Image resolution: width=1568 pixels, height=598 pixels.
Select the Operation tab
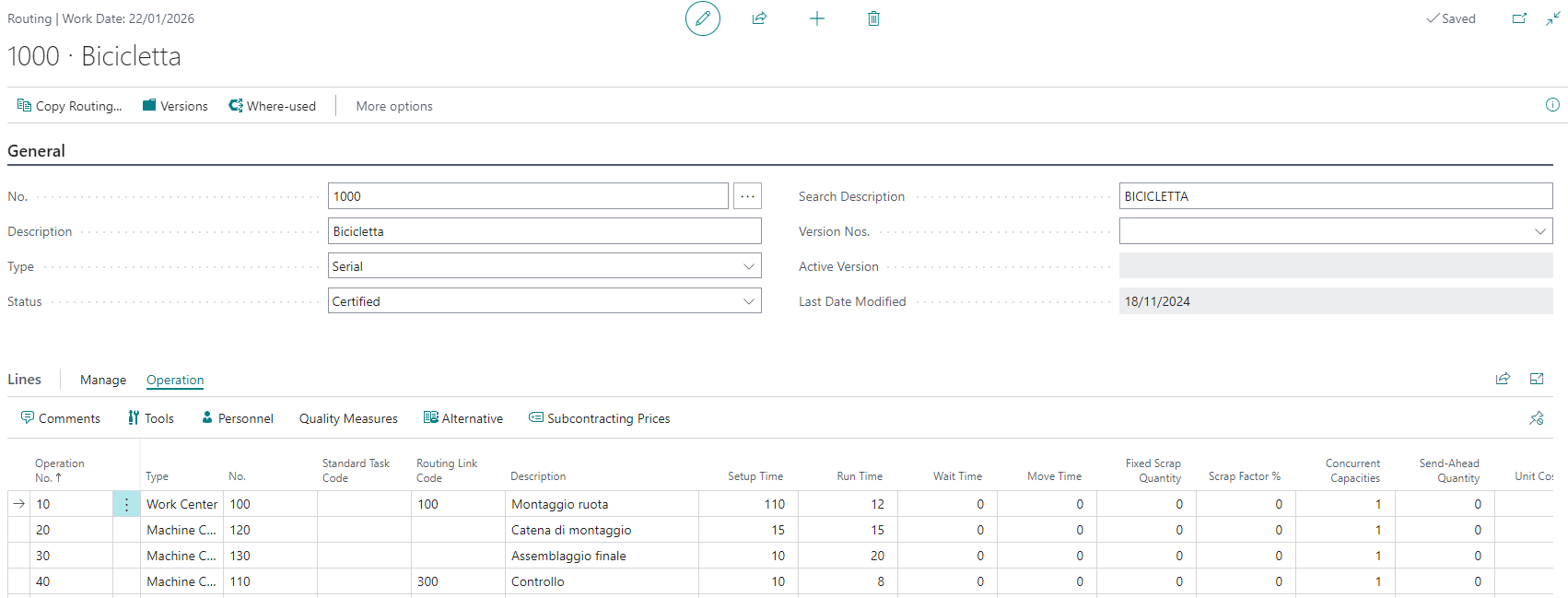pos(175,380)
